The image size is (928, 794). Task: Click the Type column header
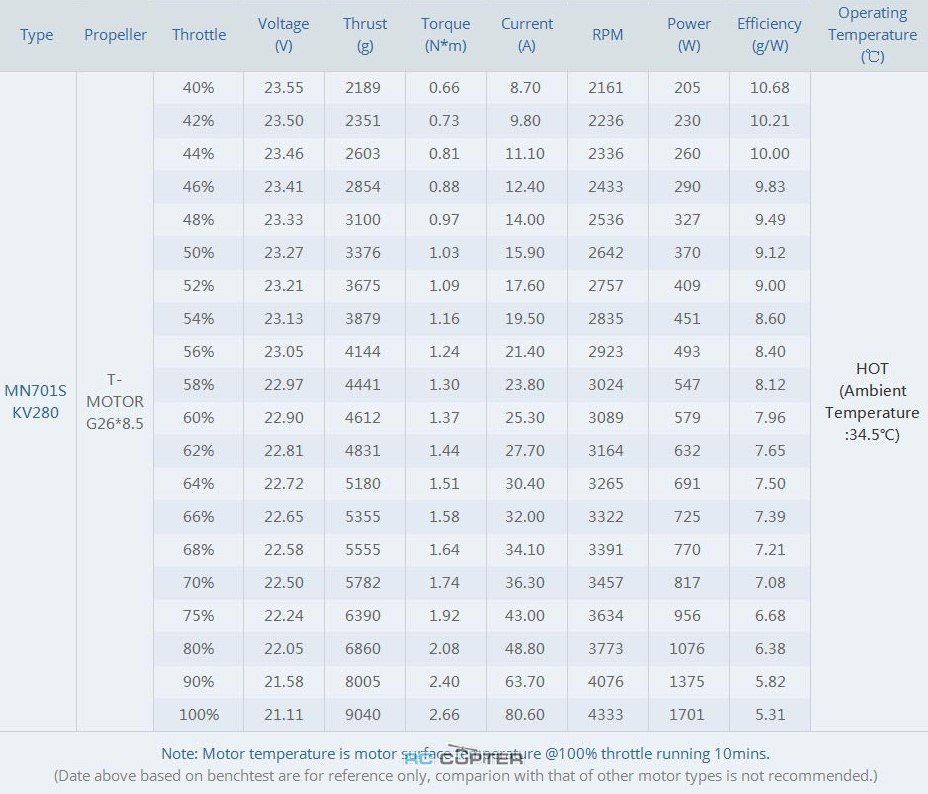[x=37, y=35]
